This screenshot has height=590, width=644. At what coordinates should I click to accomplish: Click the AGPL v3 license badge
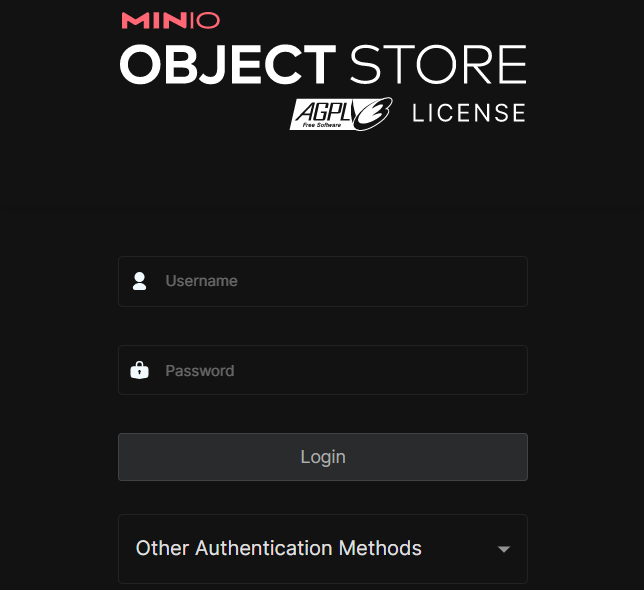(x=341, y=114)
